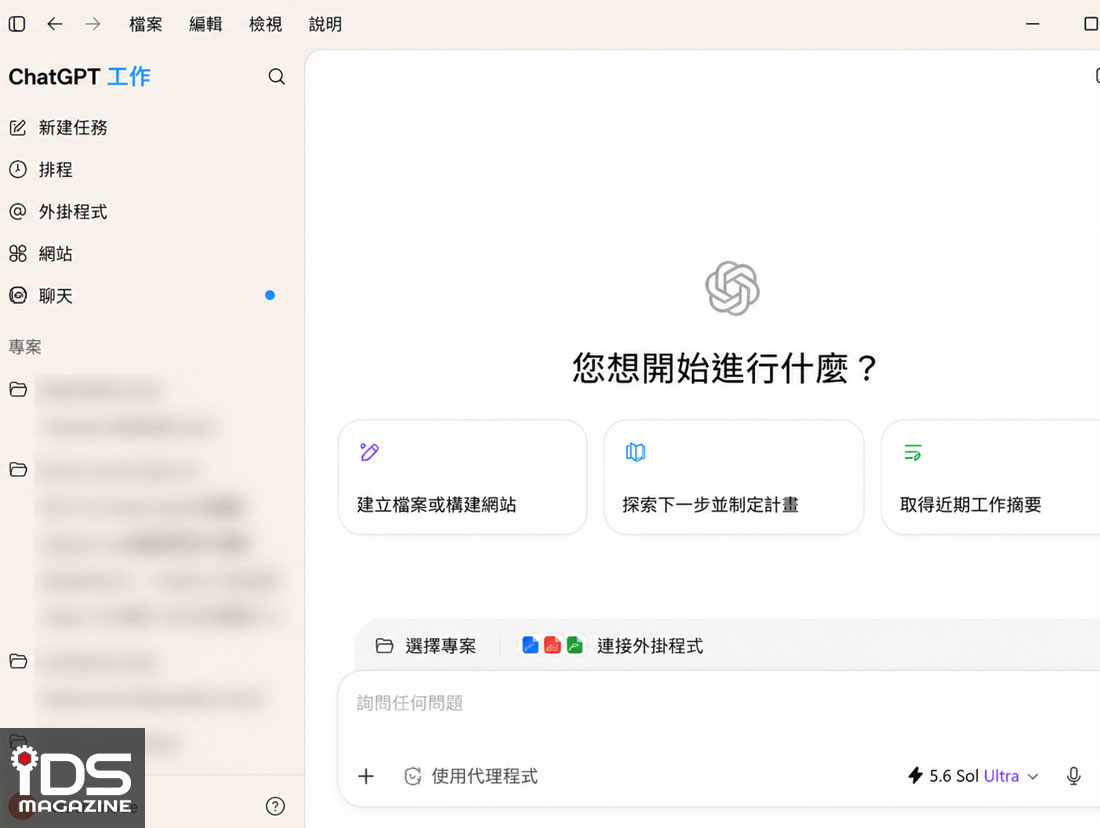This screenshot has height=828, width=1100.
Task: Click the purple pencil icon on card
Action: pyautogui.click(x=369, y=452)
